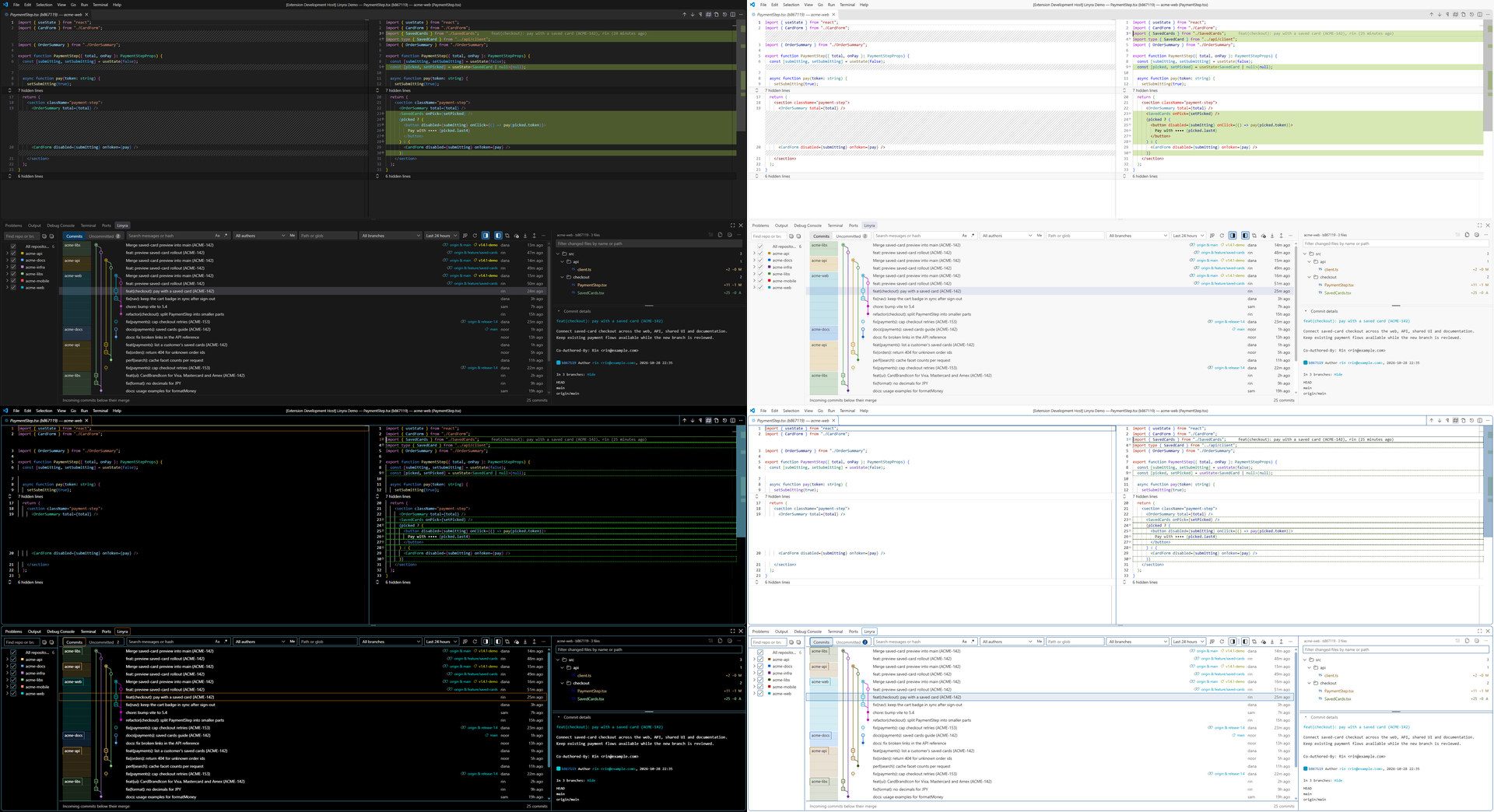The image size is (1494, 812).
Task: Click pull down-arrow icon, top-right light Linyra toolbar
Action: pos(1272,236)
